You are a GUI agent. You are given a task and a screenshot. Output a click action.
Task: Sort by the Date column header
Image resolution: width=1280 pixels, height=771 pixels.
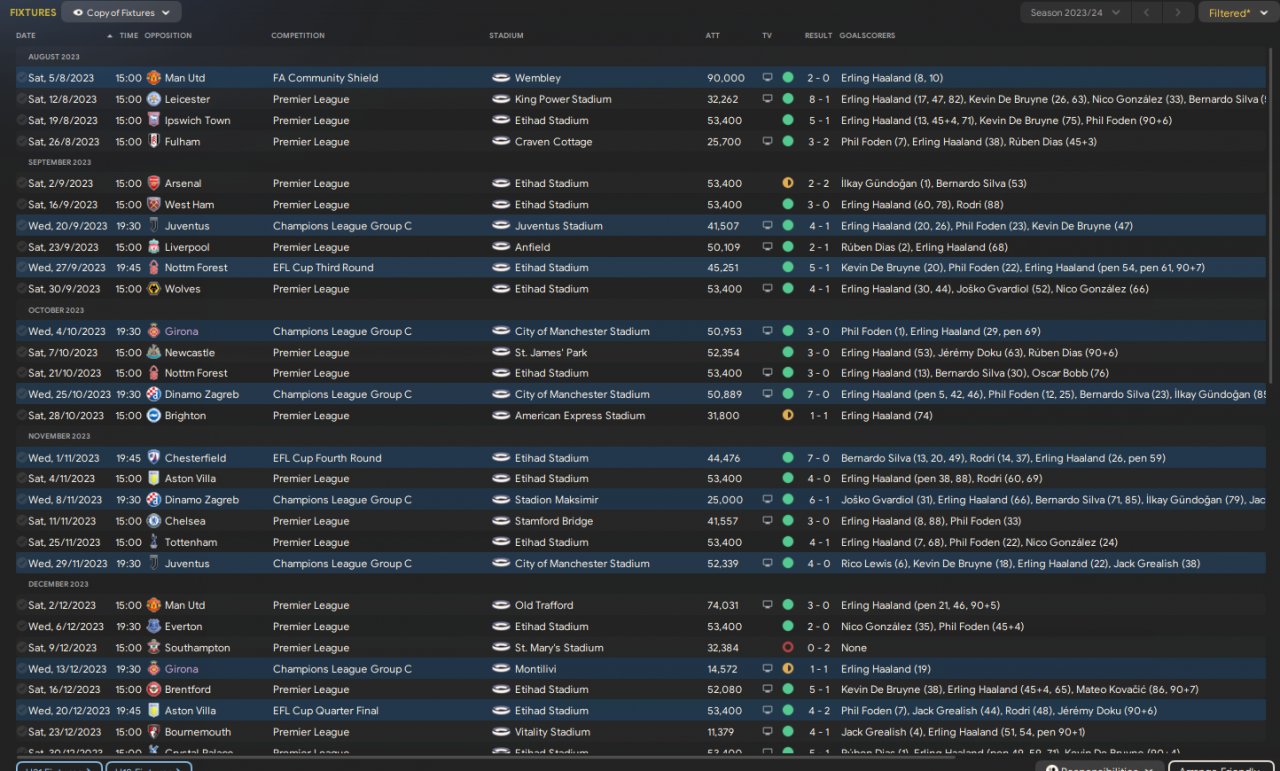[x=27, y=35]
